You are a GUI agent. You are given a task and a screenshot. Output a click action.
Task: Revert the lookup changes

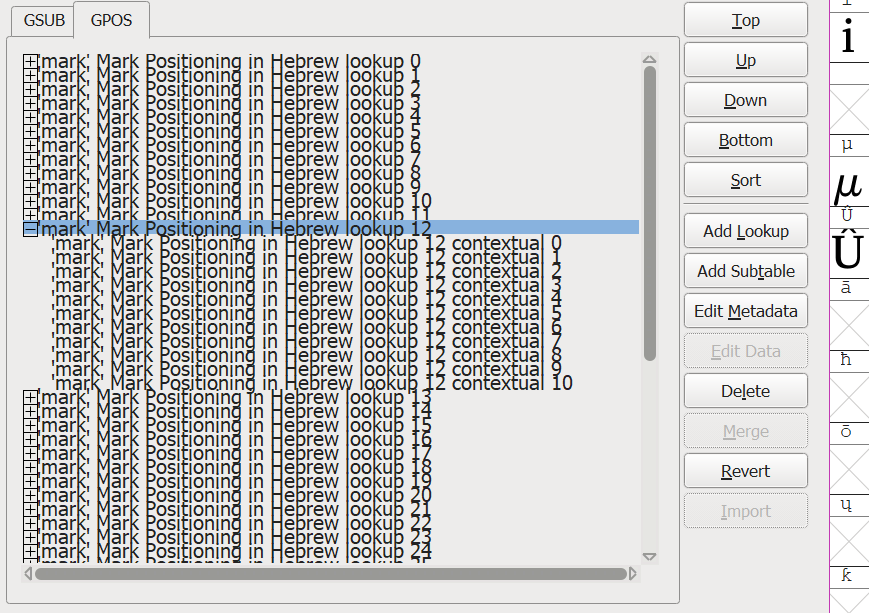point(745,471)
